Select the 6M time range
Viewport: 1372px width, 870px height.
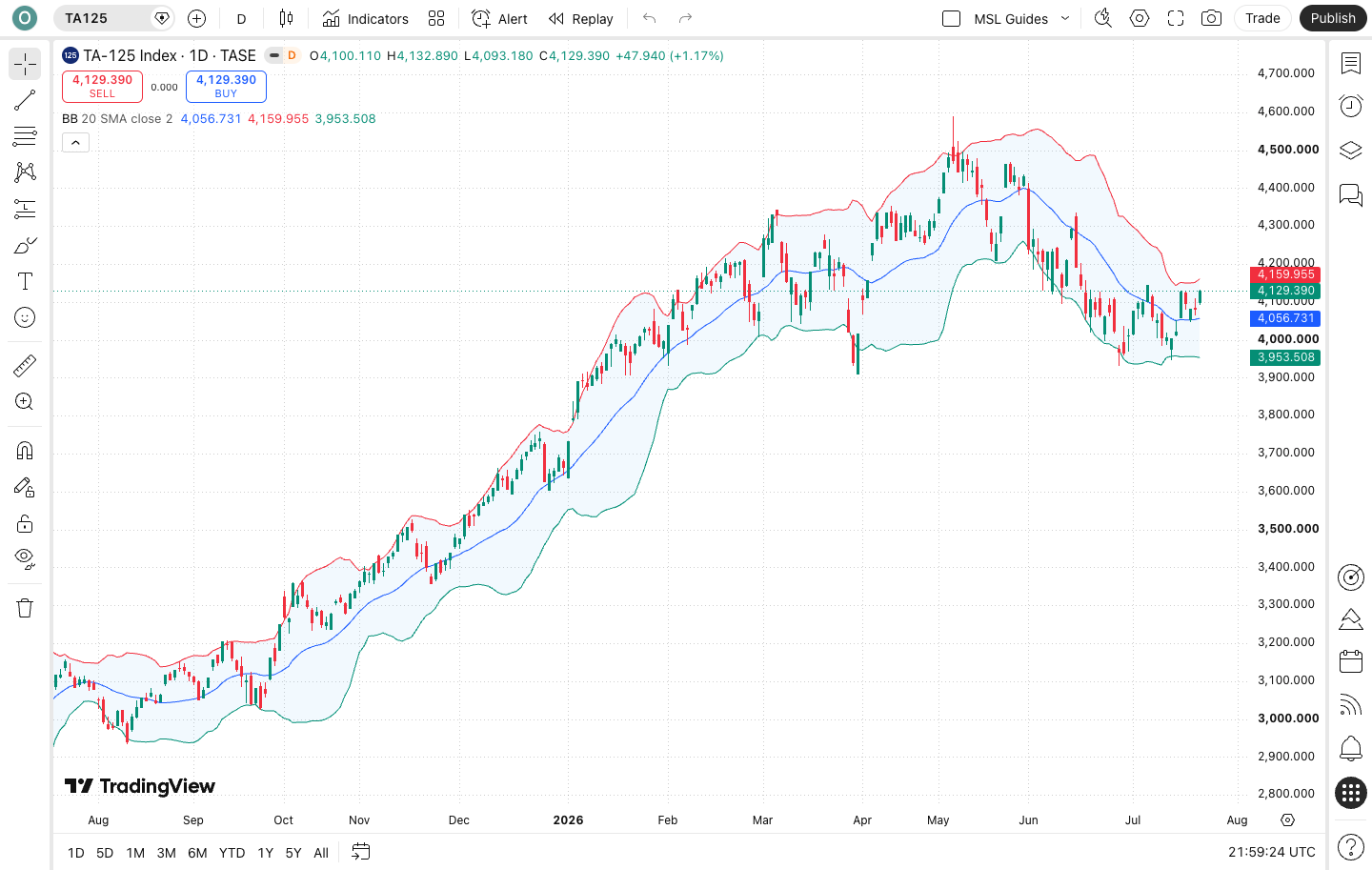point(197,853)
